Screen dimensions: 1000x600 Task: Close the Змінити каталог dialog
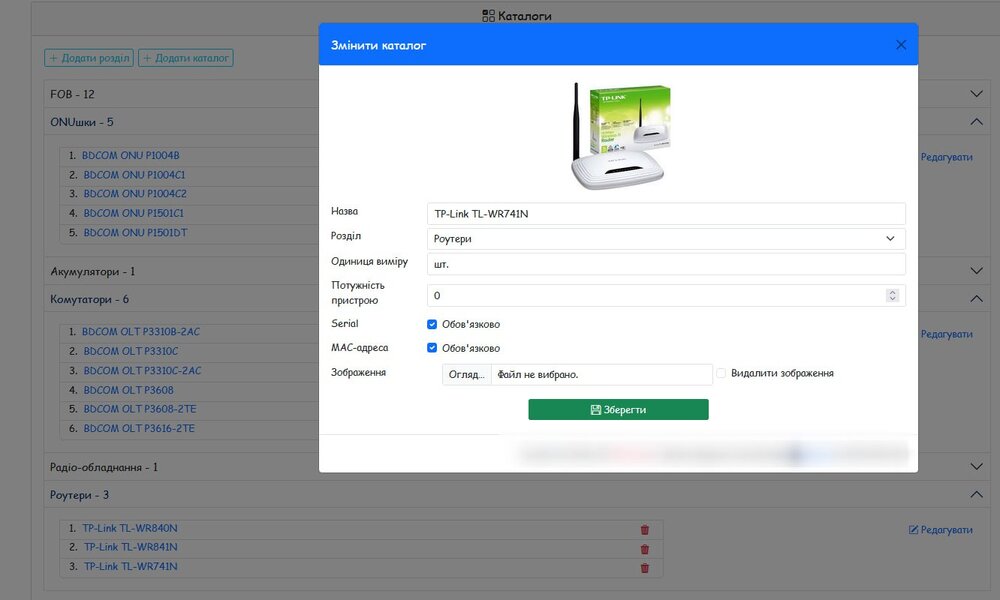(x=901, y=45)
